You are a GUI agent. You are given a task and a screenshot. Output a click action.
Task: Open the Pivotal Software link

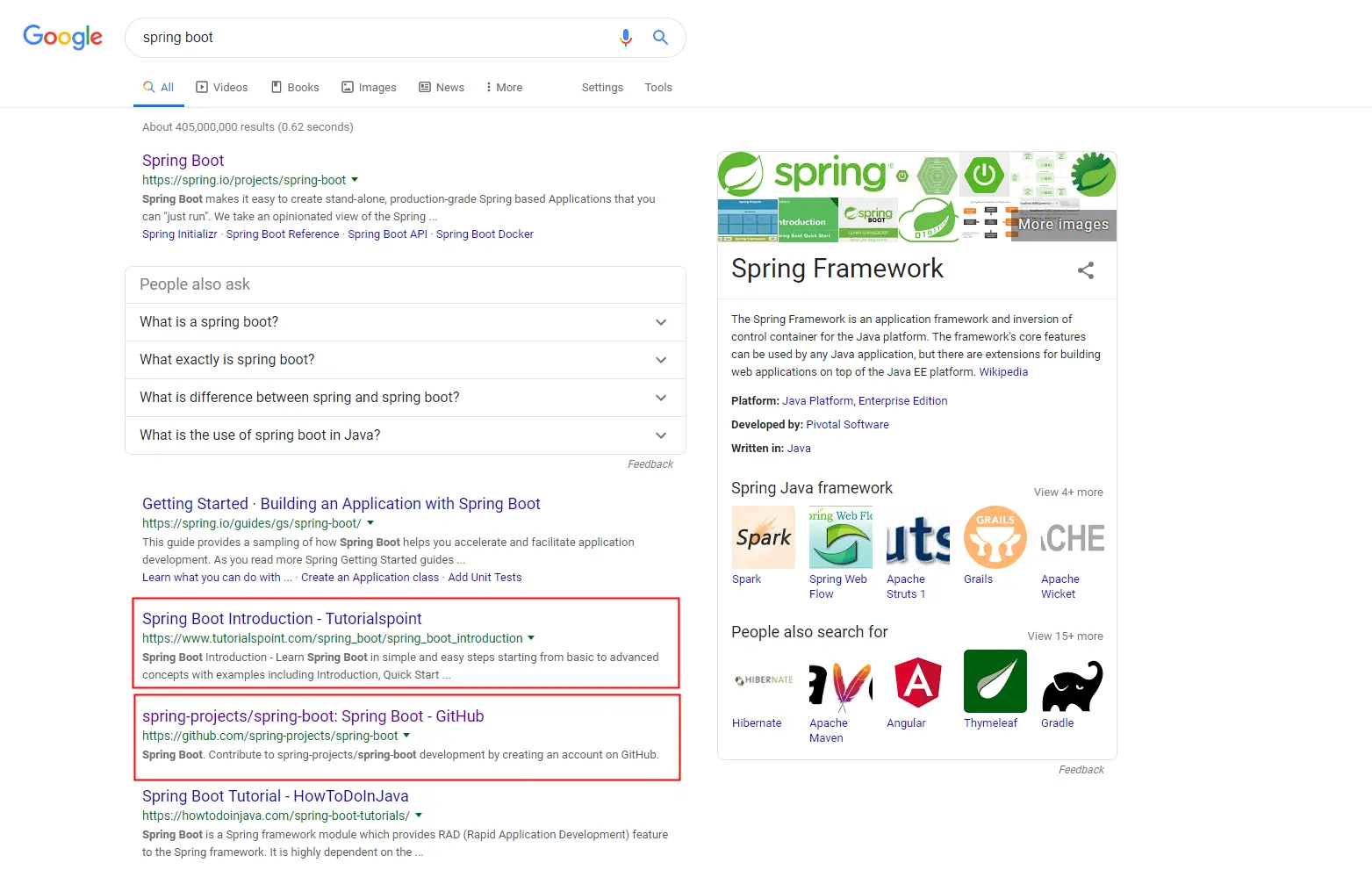(x=847, y=425)
